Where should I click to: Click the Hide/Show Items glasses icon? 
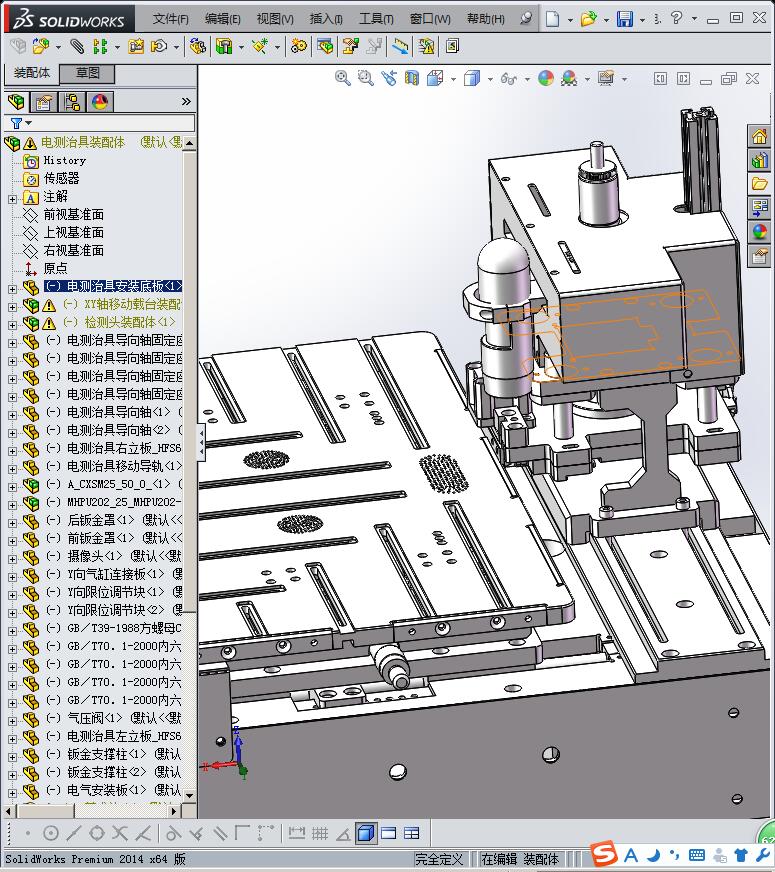coord(509,78)
